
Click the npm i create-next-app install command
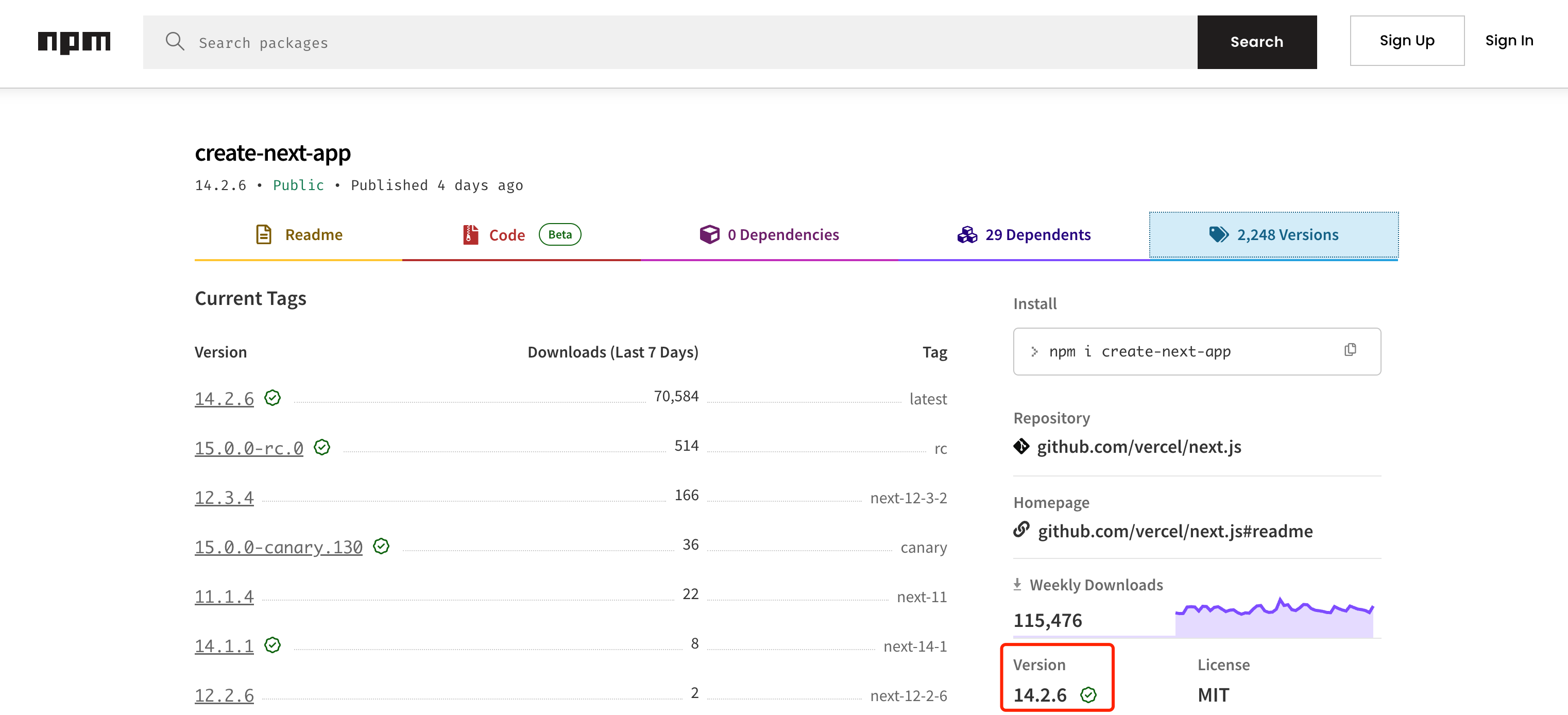1139,352
